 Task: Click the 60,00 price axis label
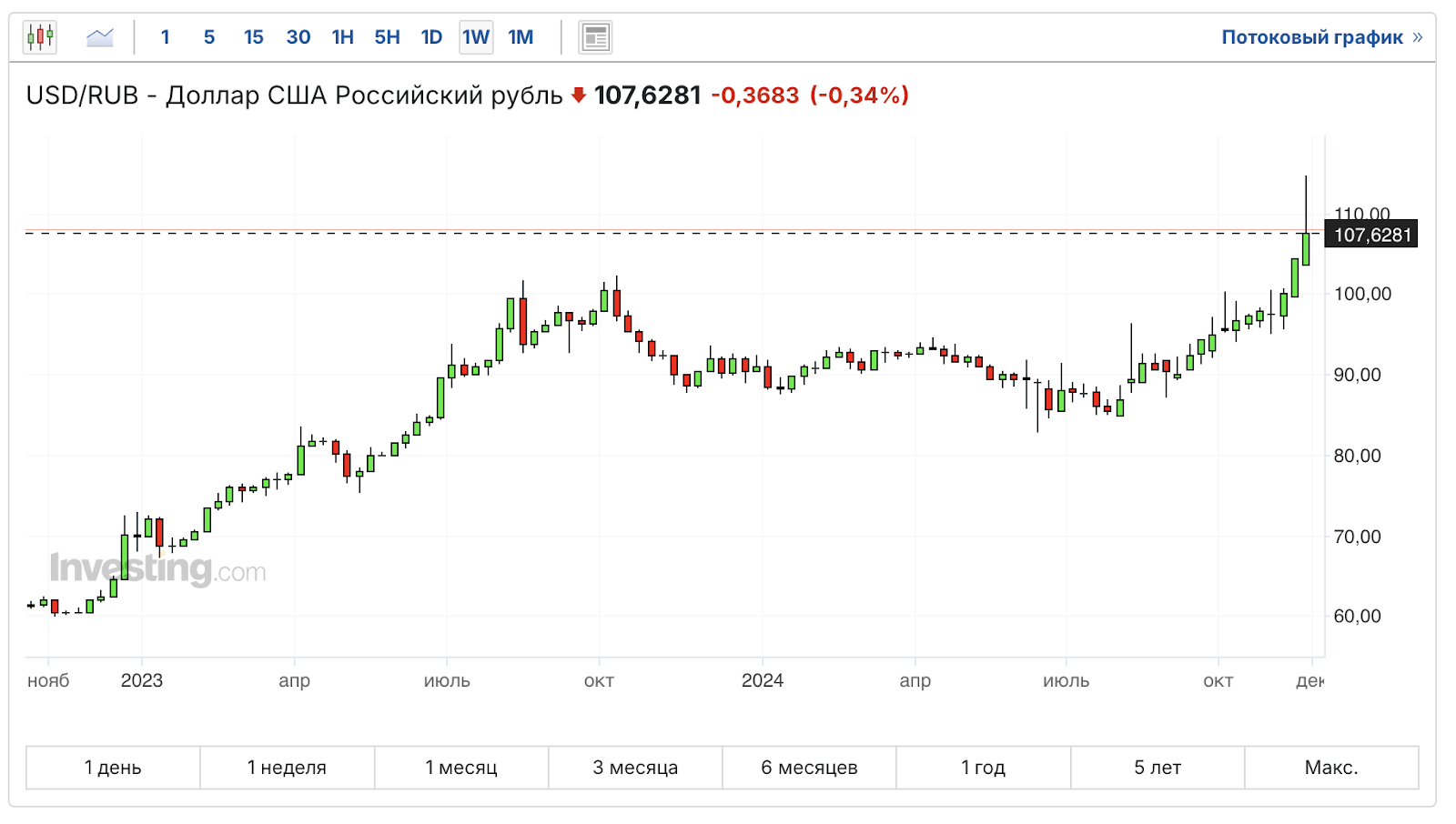coord(1357,616)
